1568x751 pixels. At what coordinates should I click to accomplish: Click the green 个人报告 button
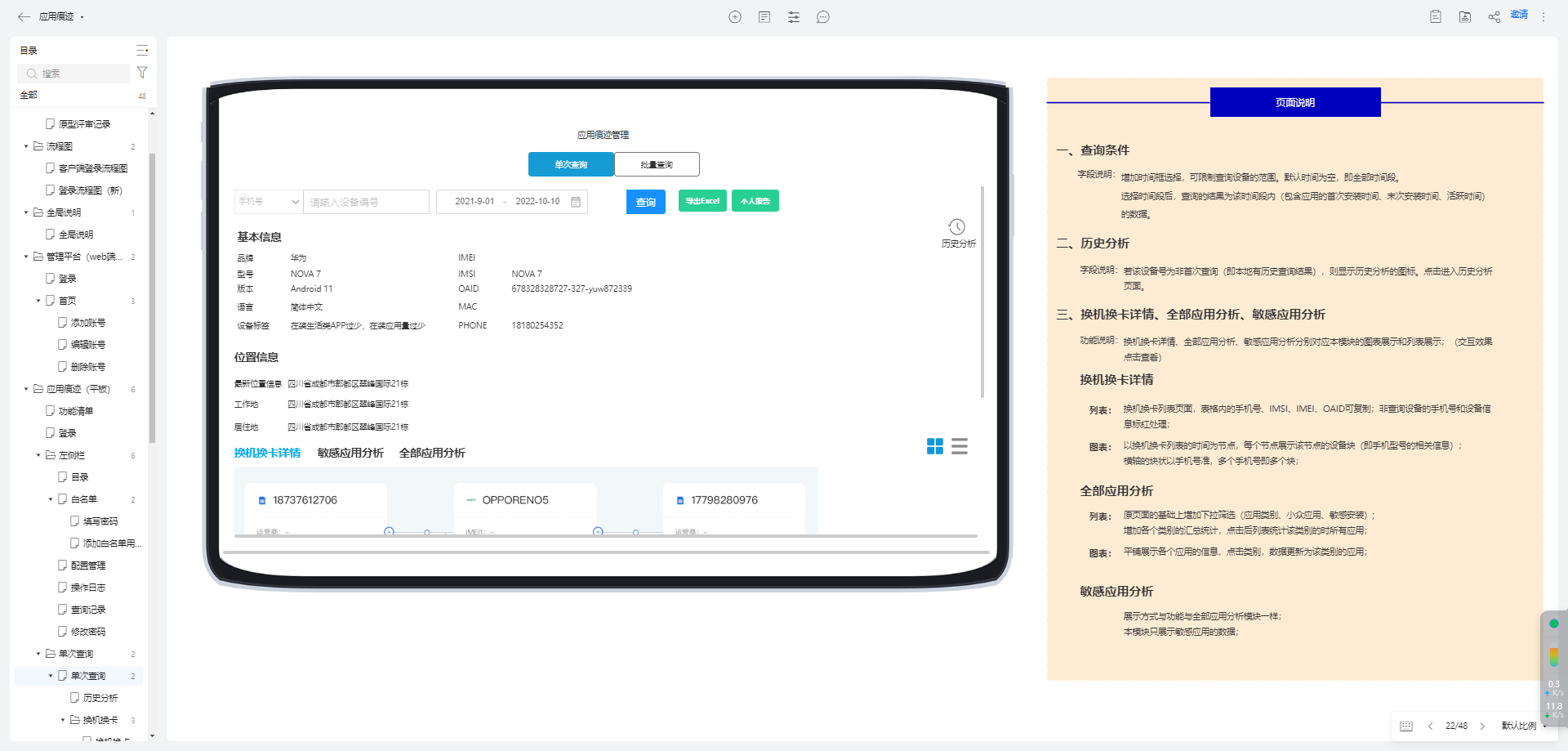coord(755,201)
